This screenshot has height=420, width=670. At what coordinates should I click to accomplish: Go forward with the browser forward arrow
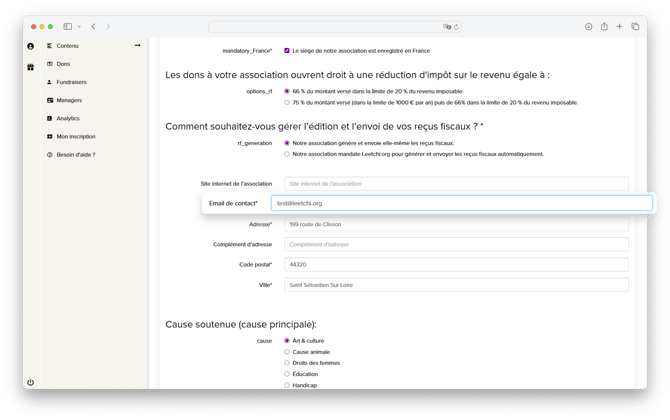[108, 26]
